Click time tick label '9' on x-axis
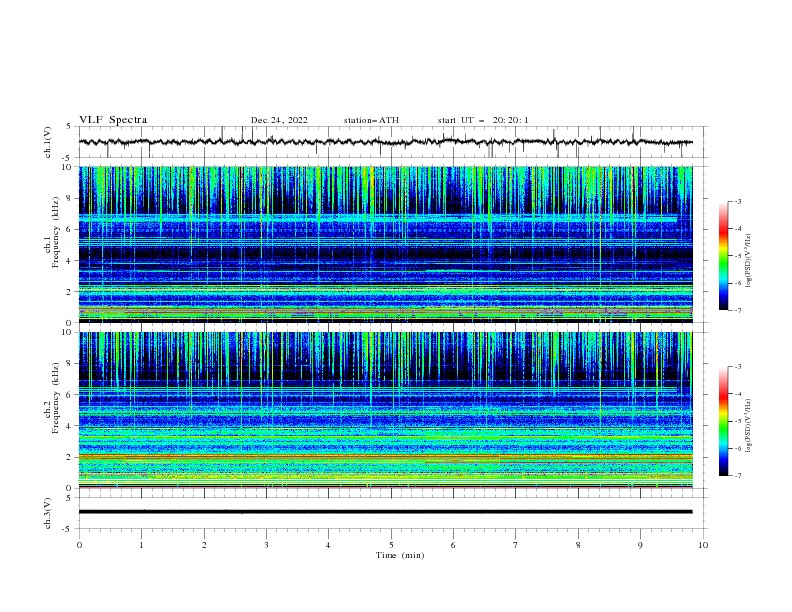Screen dimensions: 792x612 [x=640, y=545]
